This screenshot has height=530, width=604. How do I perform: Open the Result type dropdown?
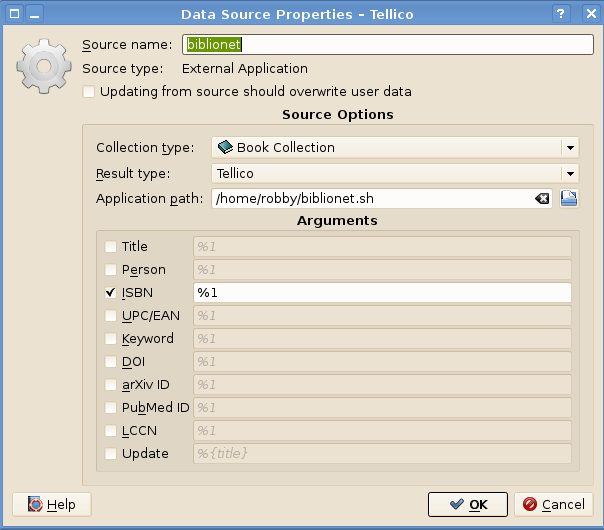coord(395,173)
